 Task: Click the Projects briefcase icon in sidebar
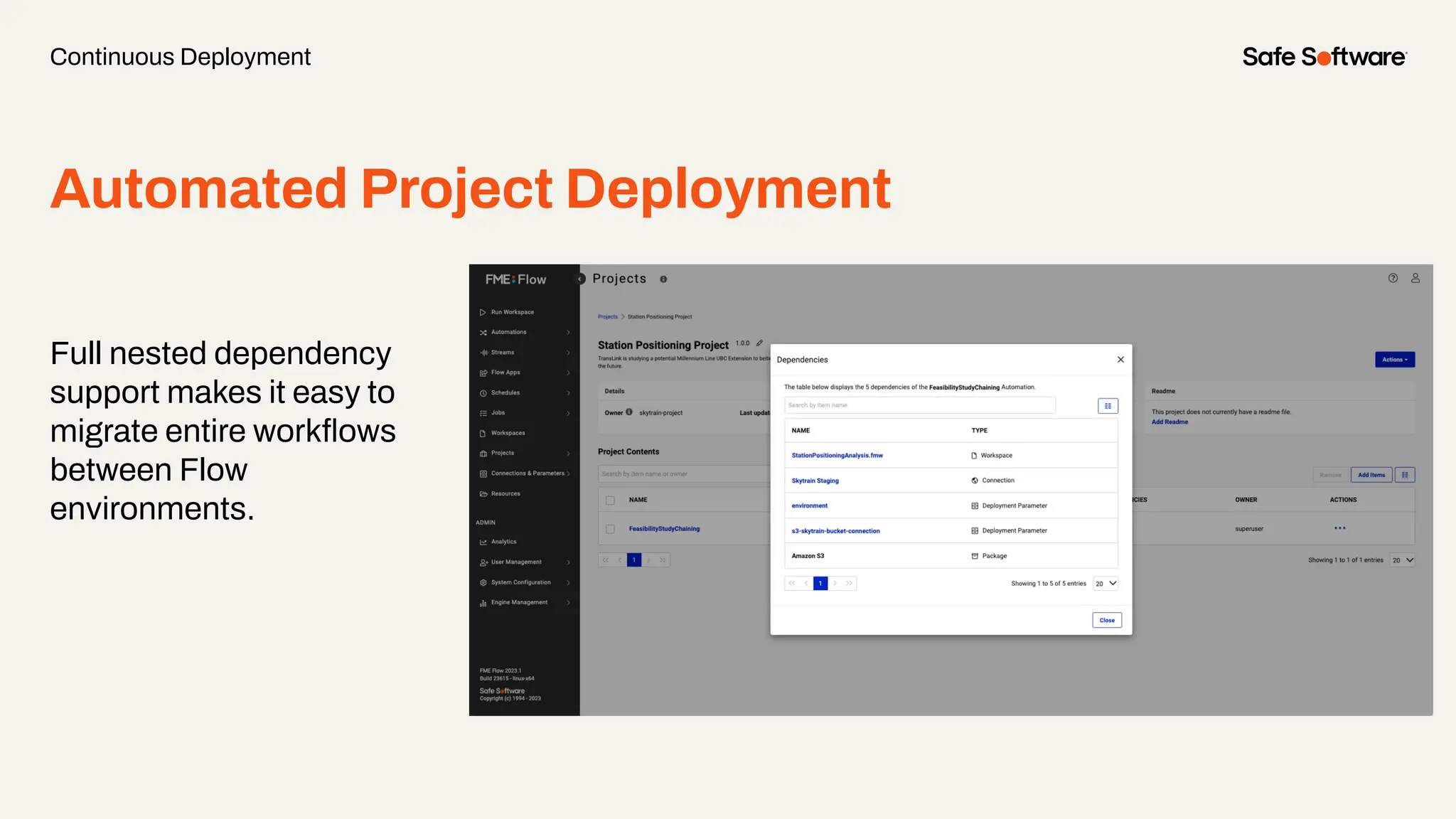coord(483,454)
